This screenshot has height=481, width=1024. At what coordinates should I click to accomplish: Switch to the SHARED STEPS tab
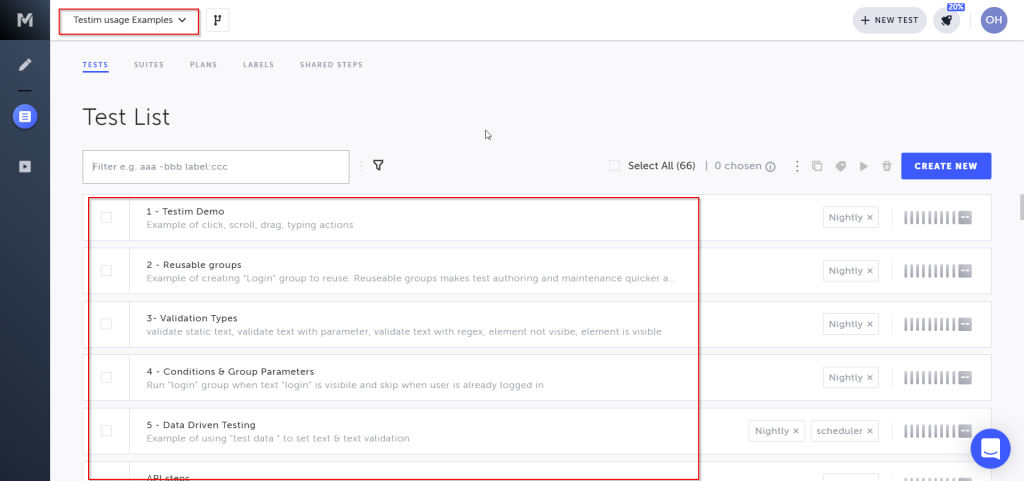point(331,65)
